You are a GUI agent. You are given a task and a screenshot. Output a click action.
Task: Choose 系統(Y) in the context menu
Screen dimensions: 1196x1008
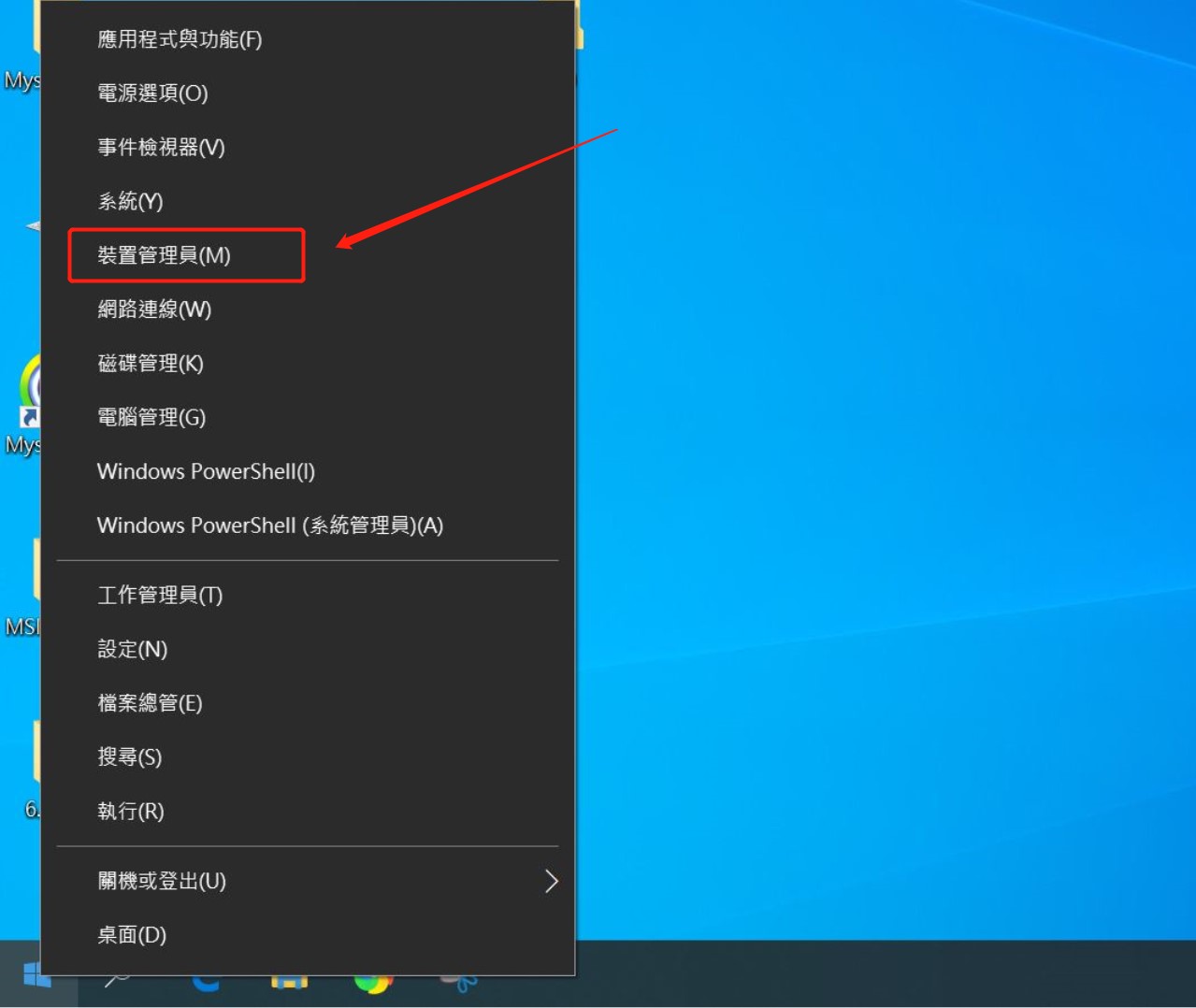[130, 201]
